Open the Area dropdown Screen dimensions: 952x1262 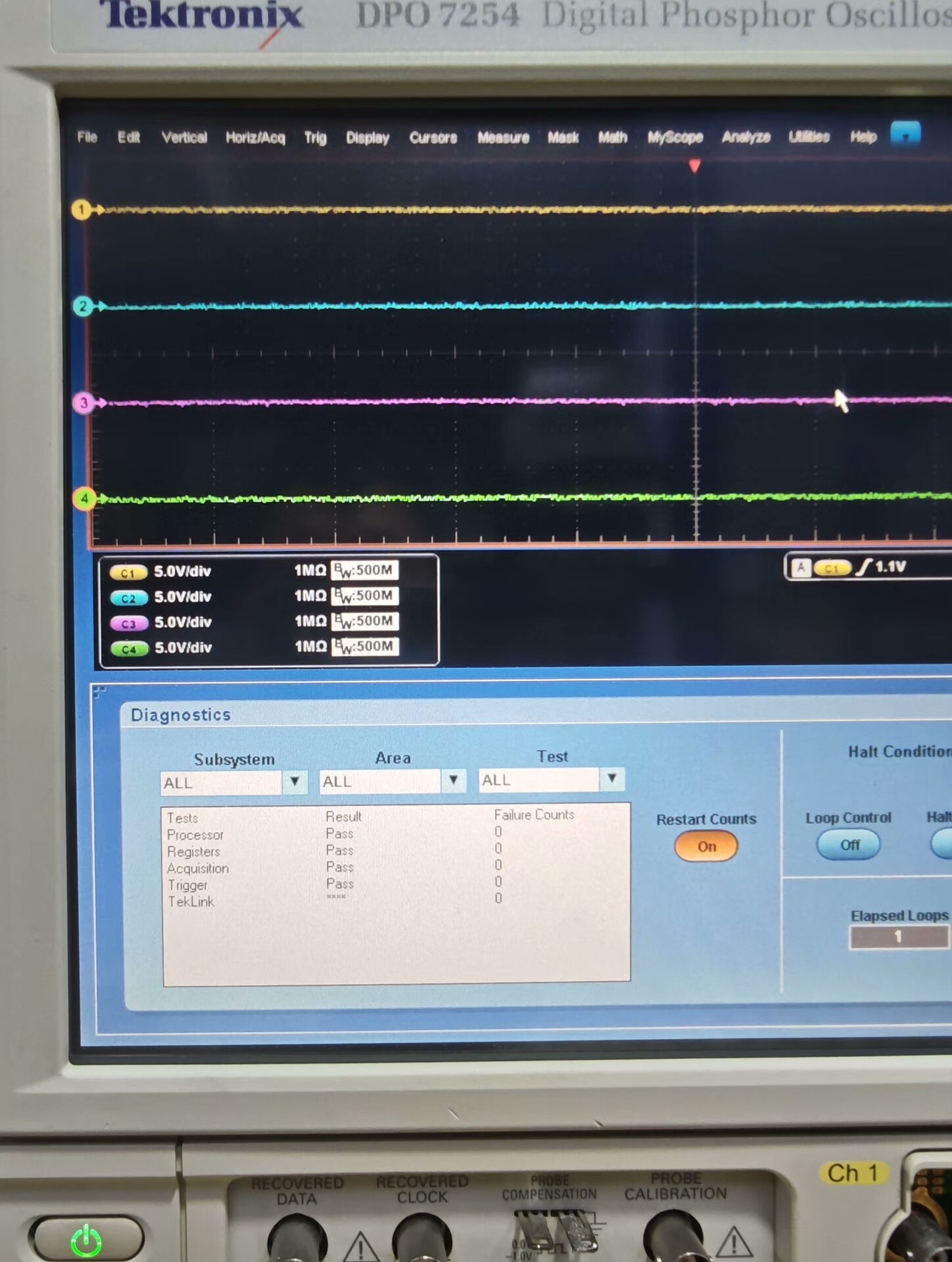(x=453, y=780)
